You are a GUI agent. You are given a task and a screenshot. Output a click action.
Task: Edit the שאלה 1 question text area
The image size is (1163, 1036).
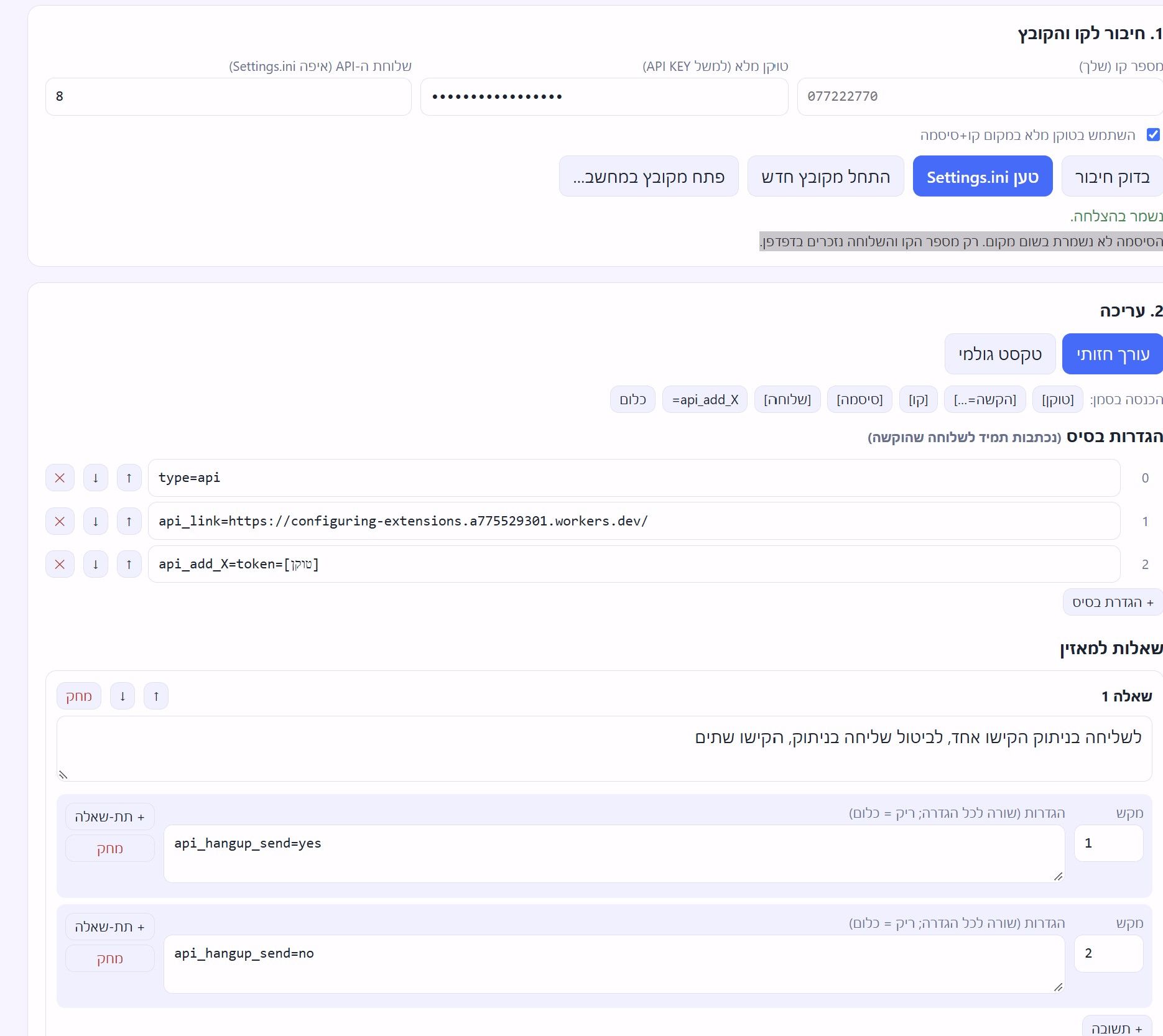pos(605,749)
